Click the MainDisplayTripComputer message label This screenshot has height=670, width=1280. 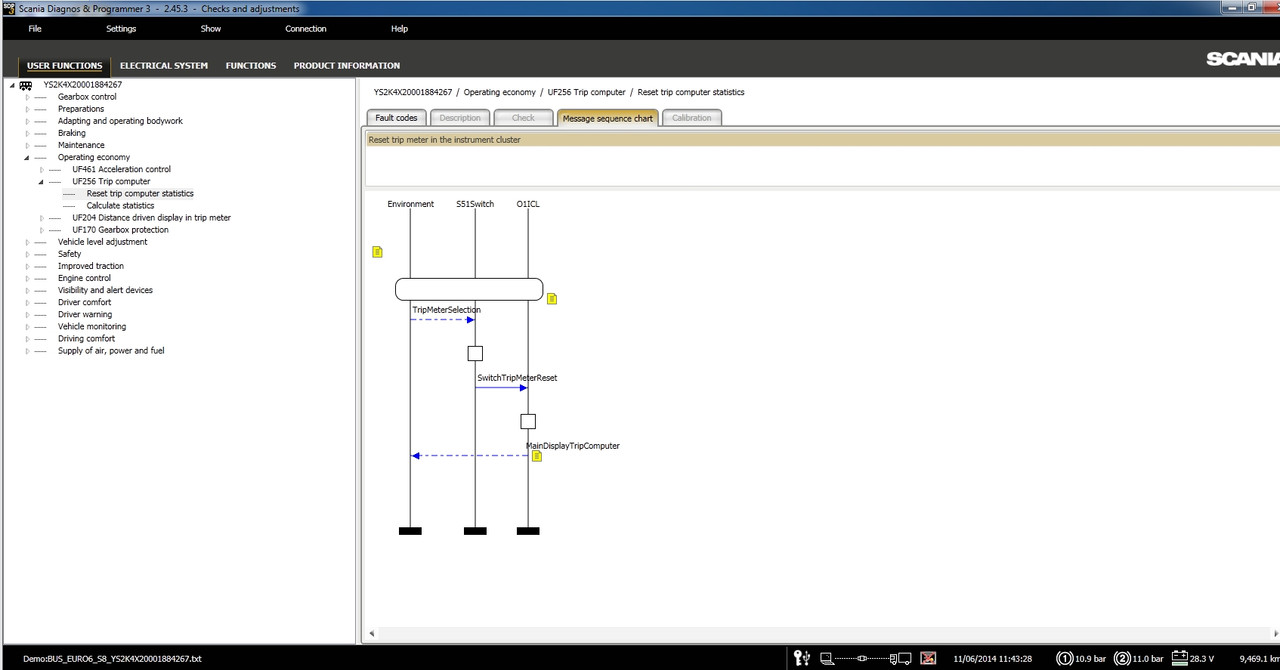(573, 446)
